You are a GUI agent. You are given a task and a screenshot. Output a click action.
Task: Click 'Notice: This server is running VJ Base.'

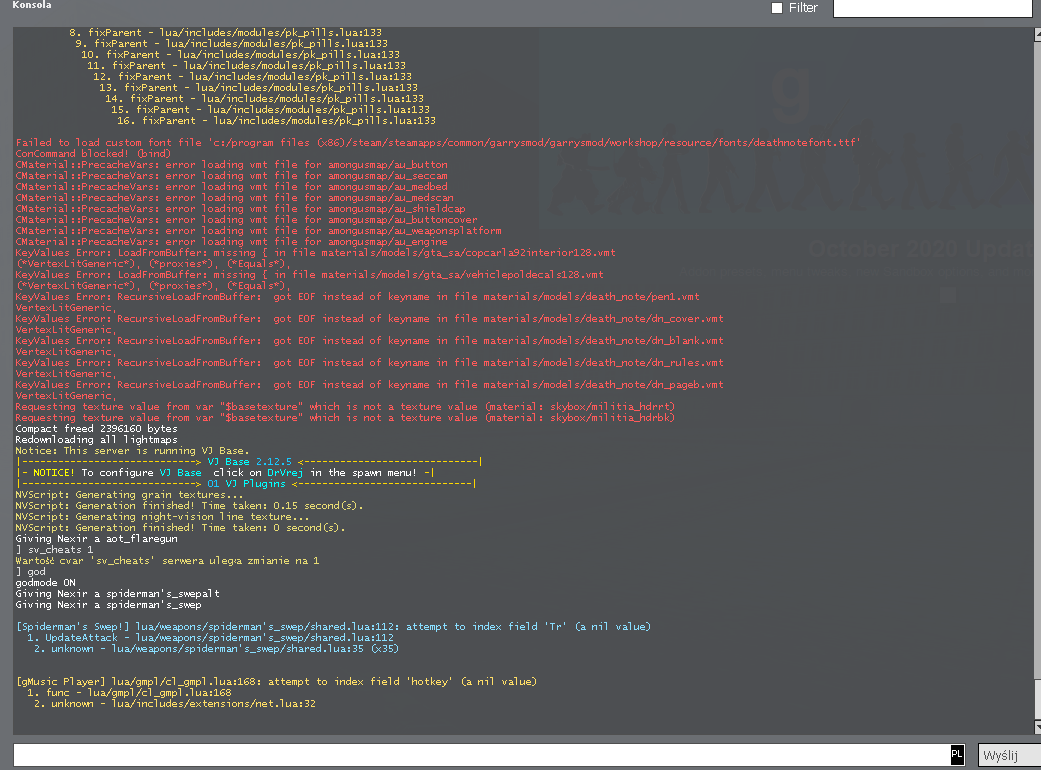tap(132, 451)
